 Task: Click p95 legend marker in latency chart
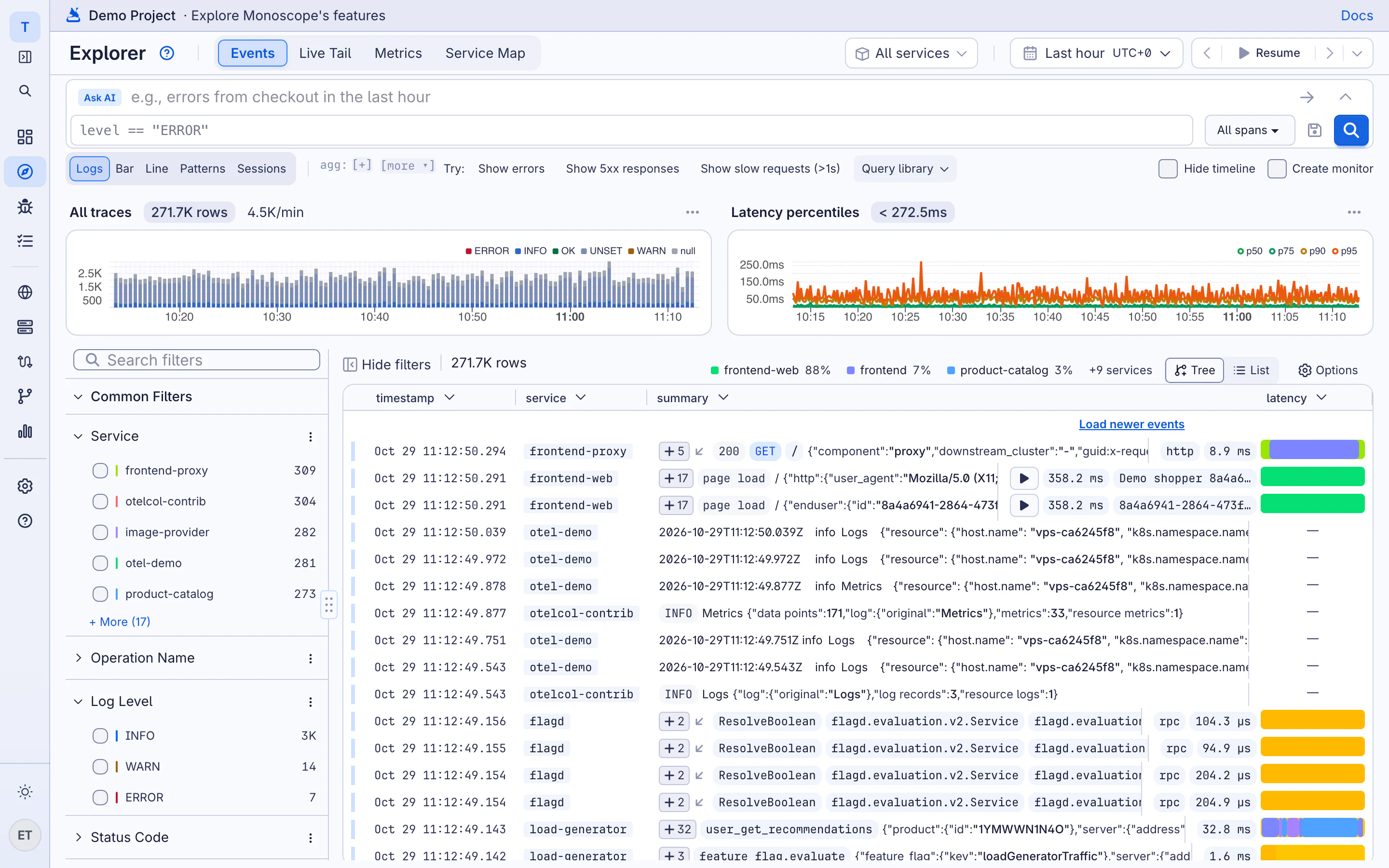[1335, 251]
